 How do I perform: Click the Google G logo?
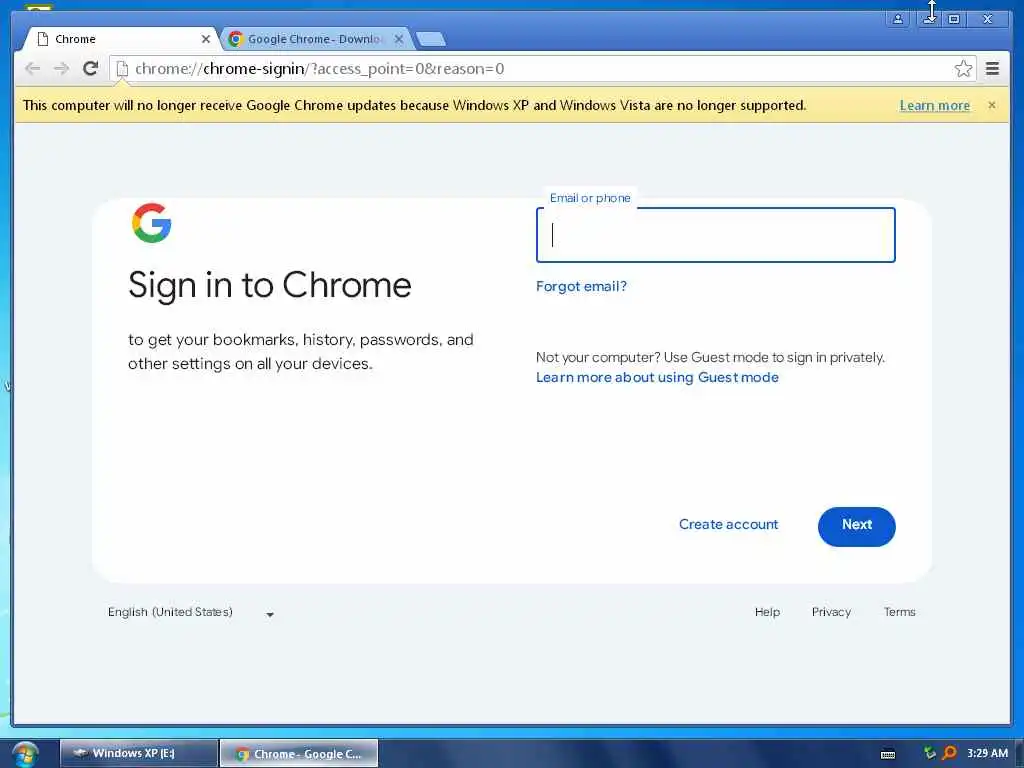point(152,223)
